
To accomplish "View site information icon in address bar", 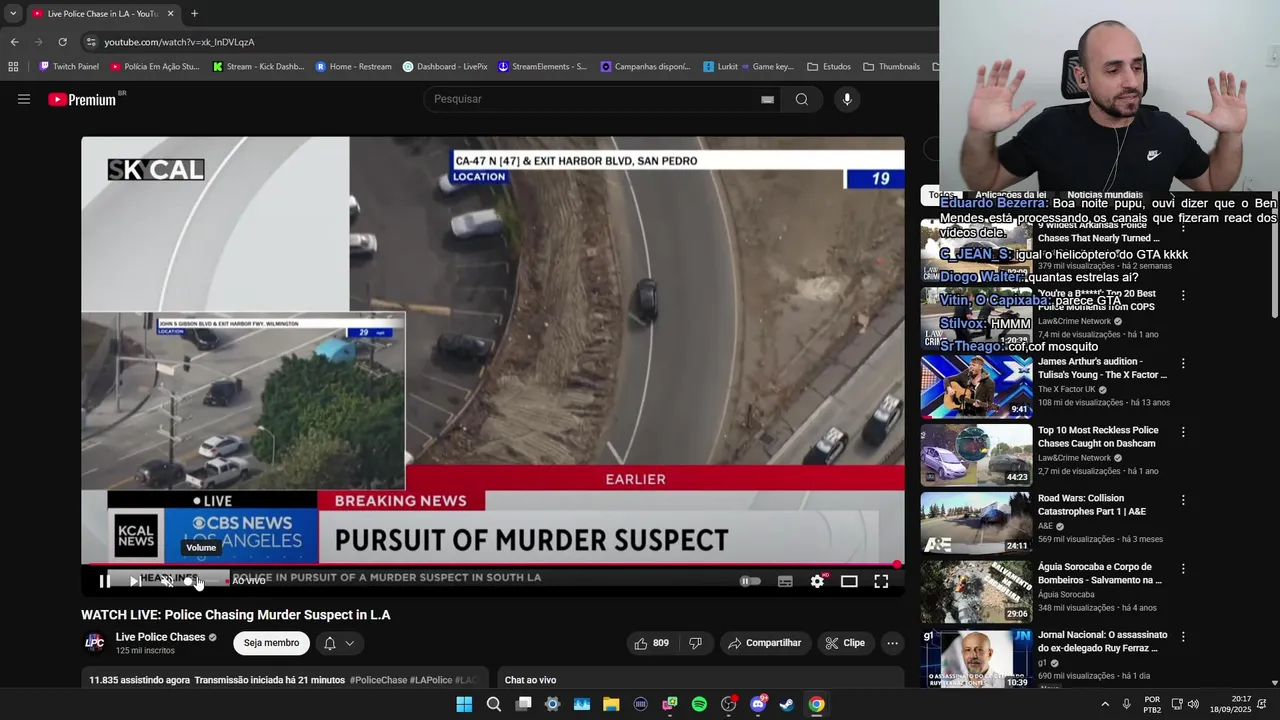I will point(91,42).
